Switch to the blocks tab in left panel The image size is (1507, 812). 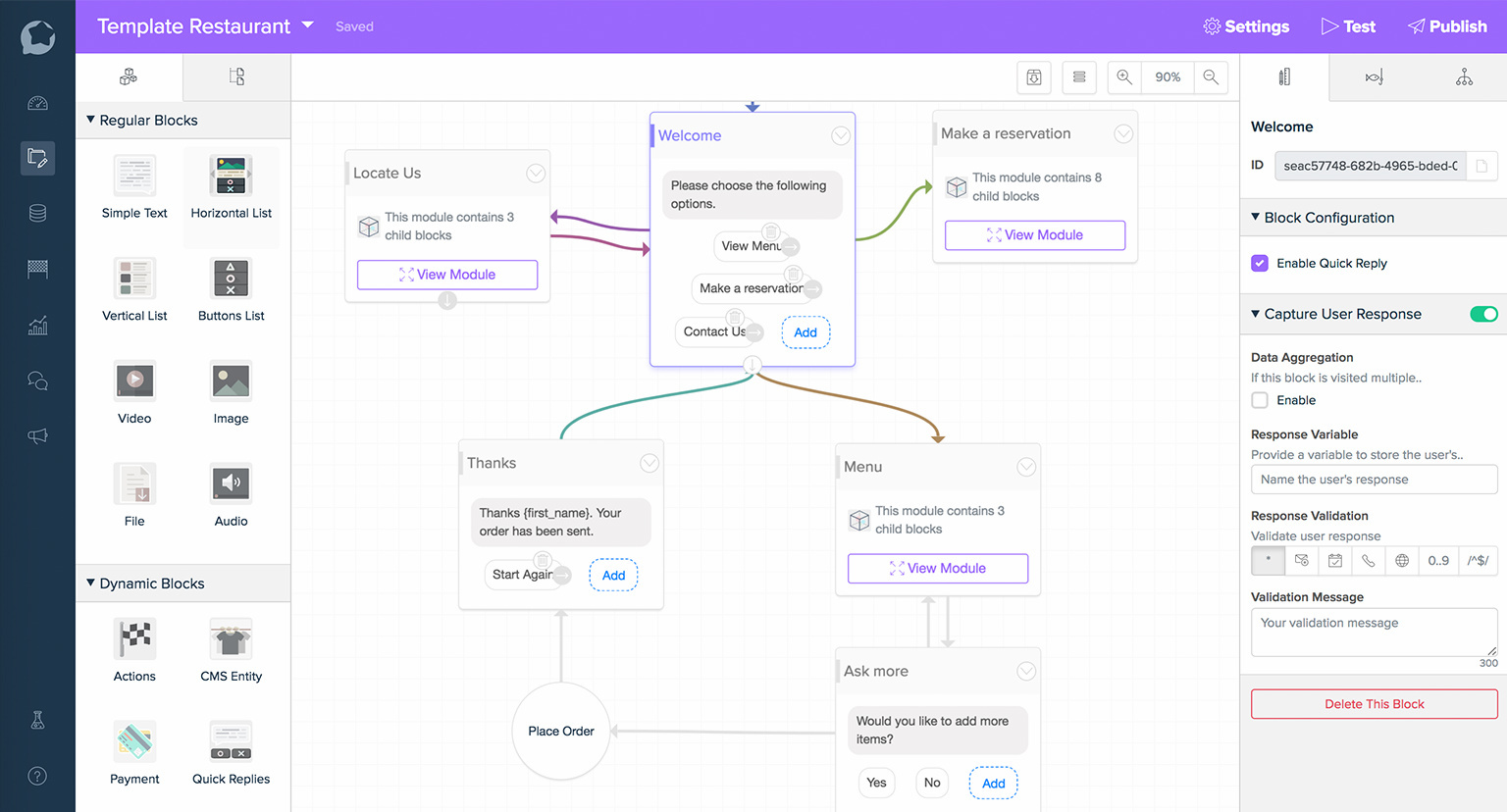tap(129, 76)
